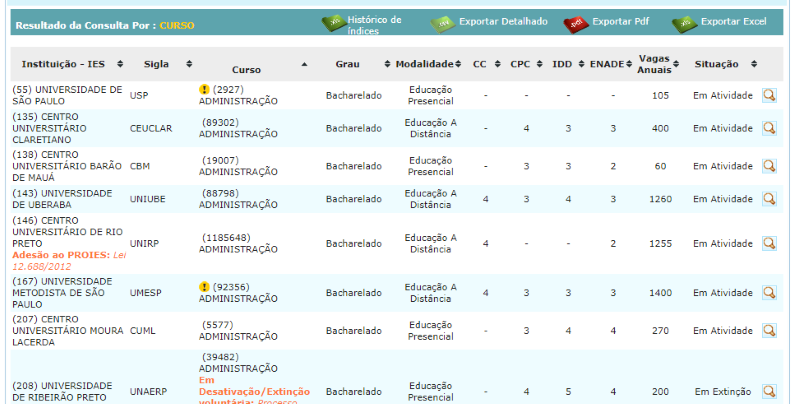Click Em Desativação/Extinção voluntária note
Image resolution: width=800 pixels, height=404 pixels.
(x=254, y=390)
